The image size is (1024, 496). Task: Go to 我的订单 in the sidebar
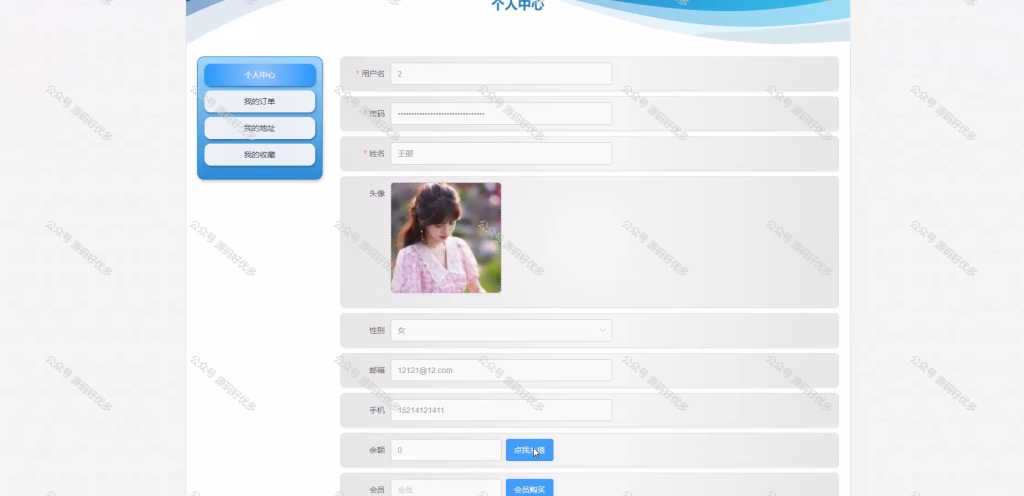point(260,102)
